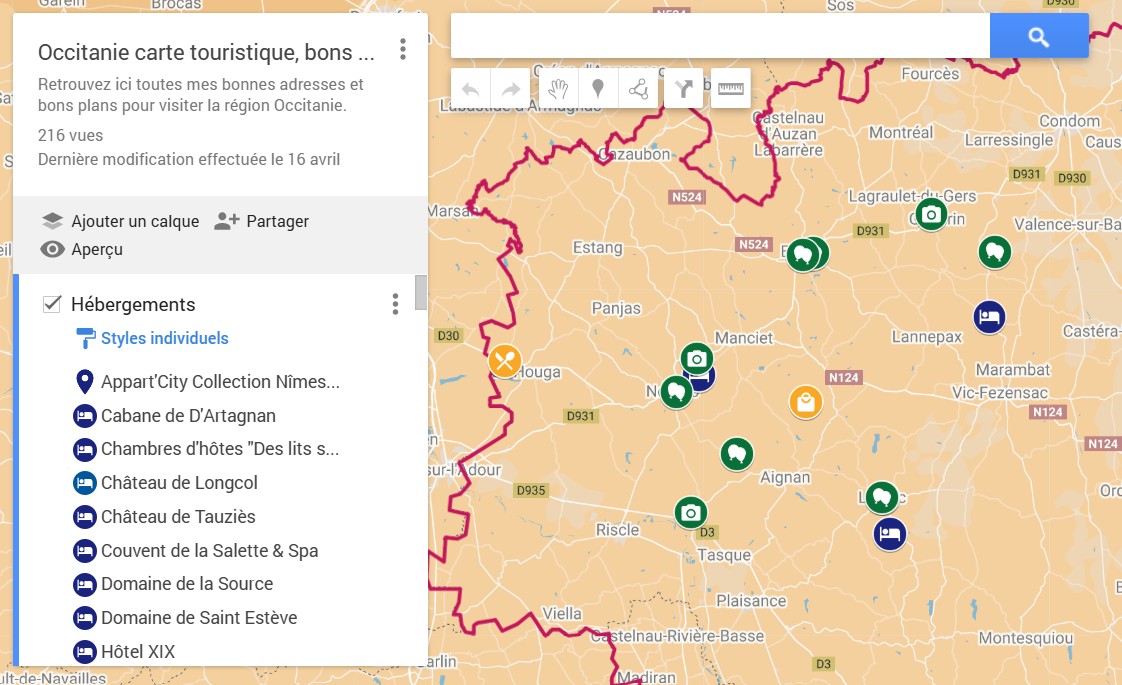This screenshot has height=685, width=1122.
Task: Click green camera marker above Tasque
Action: [691, 512]
